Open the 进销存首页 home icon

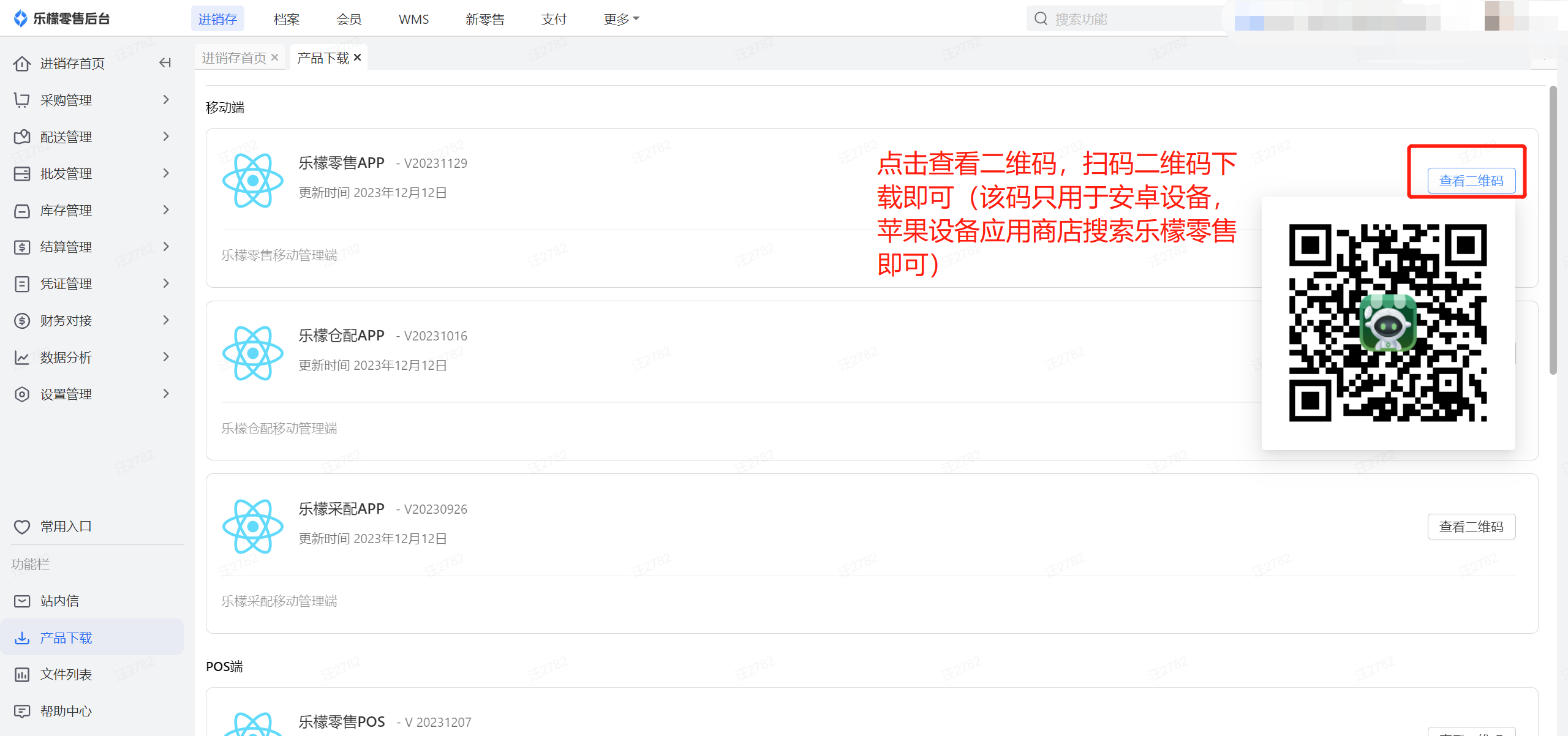coord(22,63)
